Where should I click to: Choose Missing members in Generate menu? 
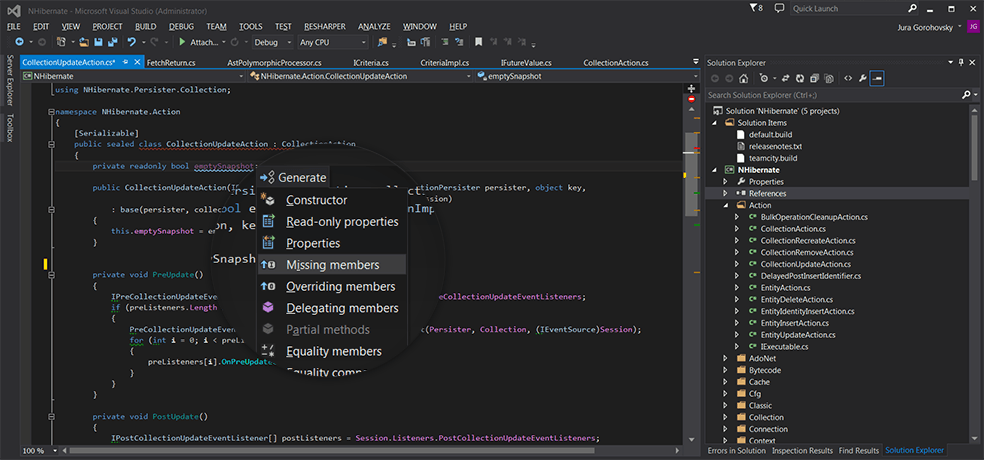pyautogui.click(x=332, y=265)
